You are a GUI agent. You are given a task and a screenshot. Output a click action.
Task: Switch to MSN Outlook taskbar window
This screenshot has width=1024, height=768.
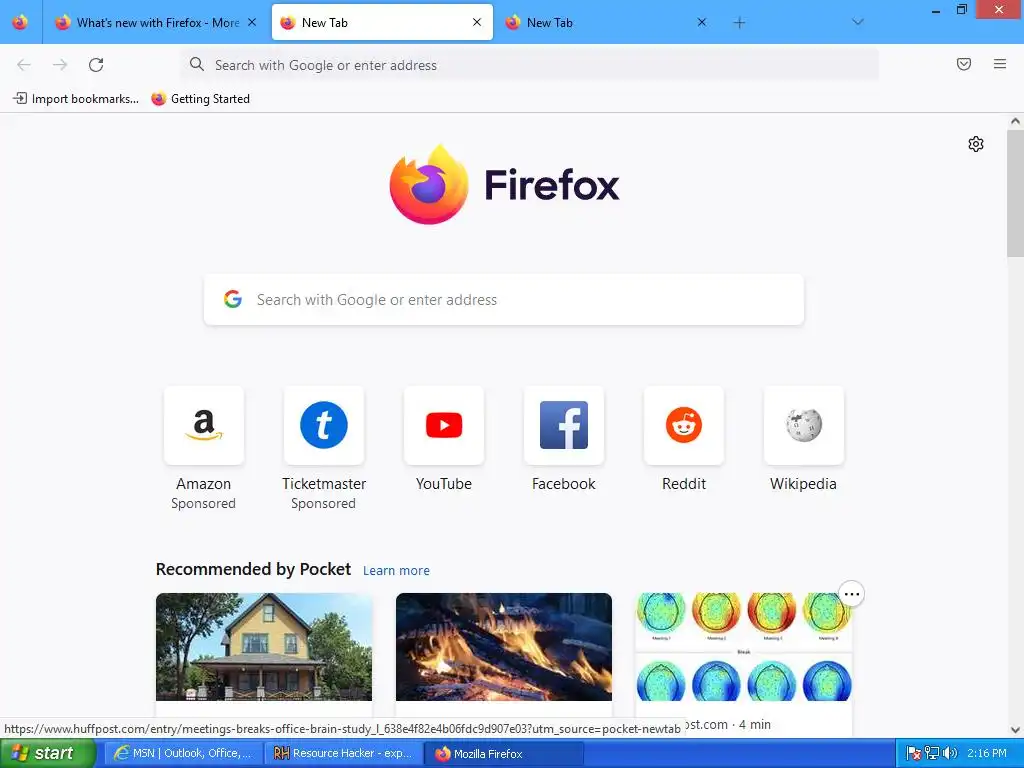[183, 754]
